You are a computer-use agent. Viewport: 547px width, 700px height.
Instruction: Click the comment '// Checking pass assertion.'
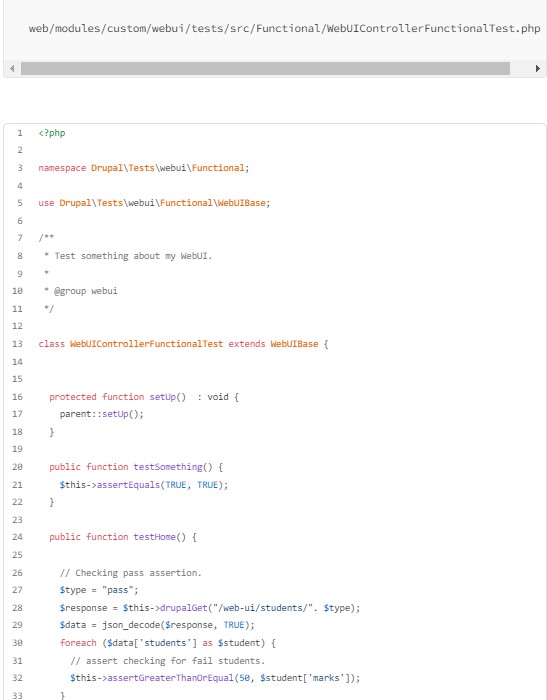coord(131,573)
